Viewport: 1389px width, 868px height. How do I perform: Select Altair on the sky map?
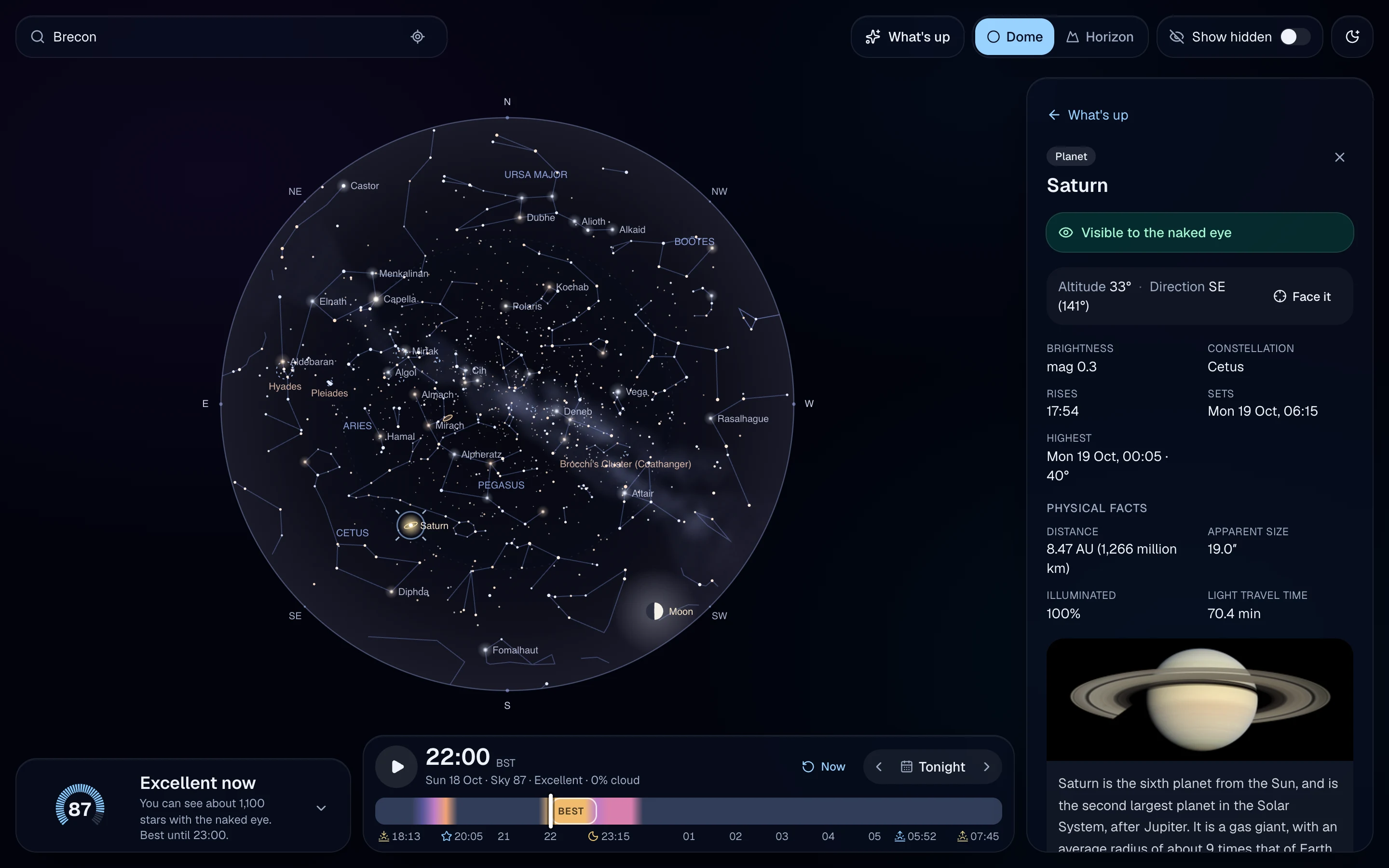click(625, 493)
